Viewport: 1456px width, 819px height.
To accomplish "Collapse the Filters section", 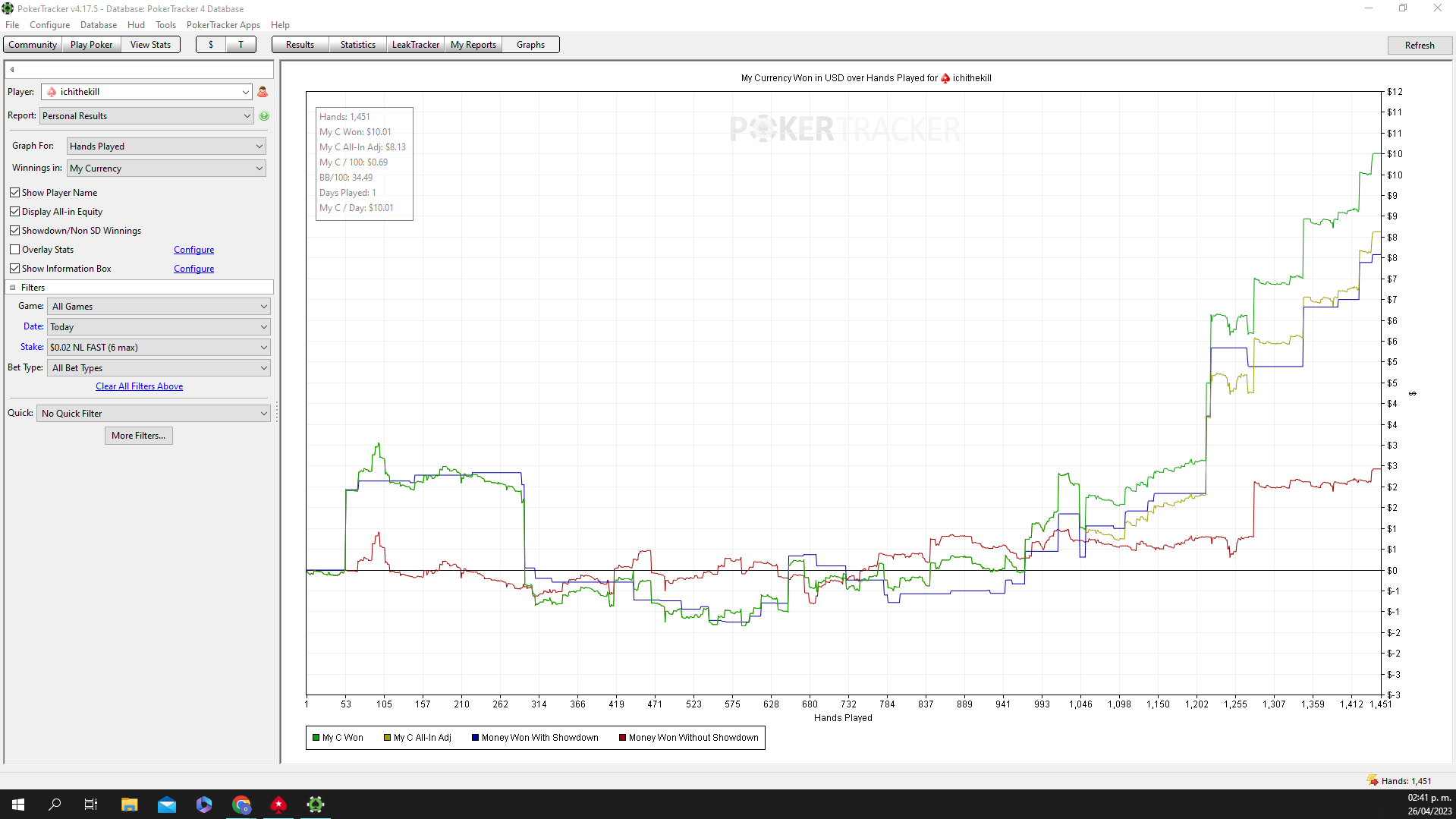I will [13, 288].
